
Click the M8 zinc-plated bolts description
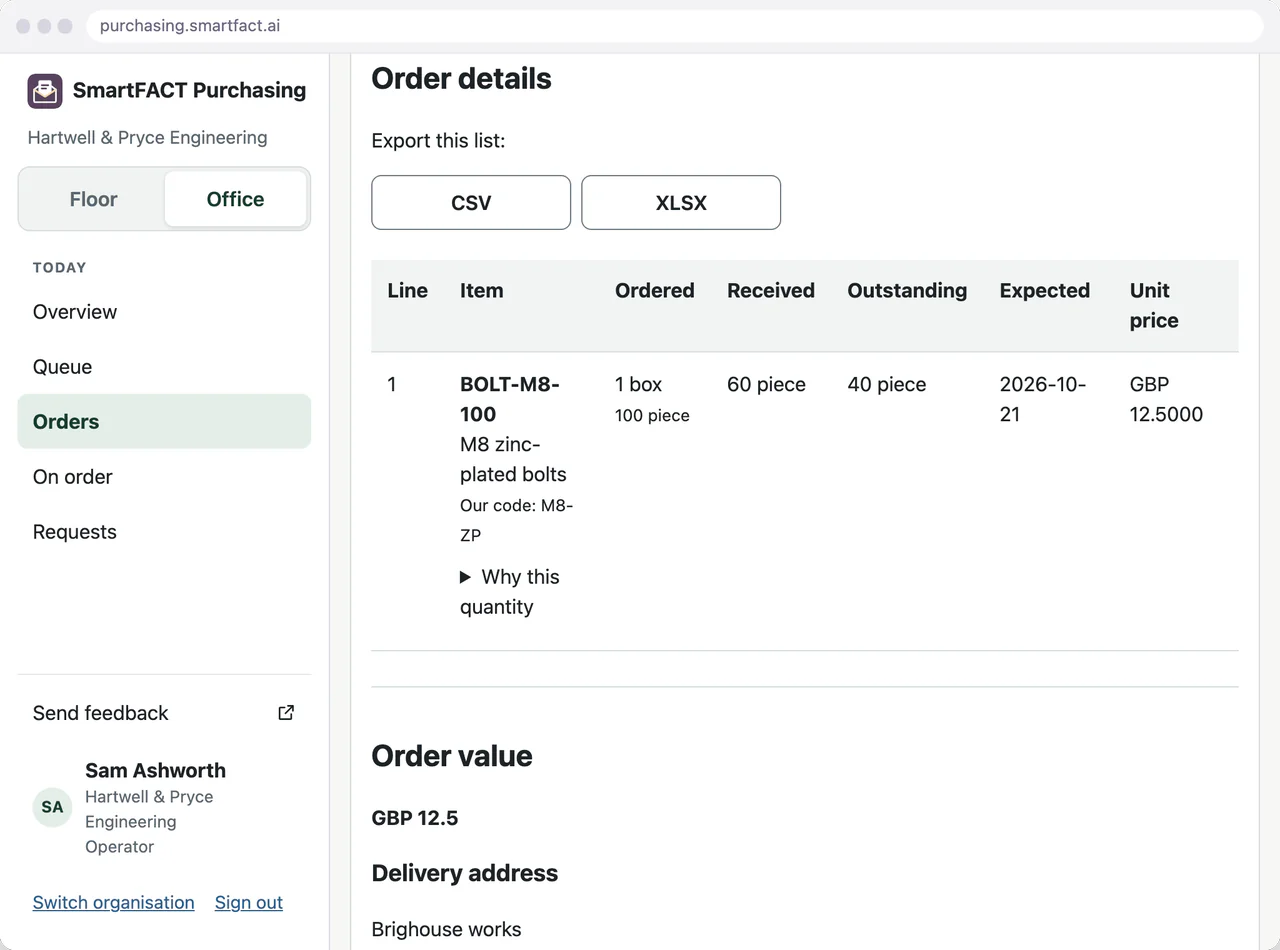click(x=513, y=459)
